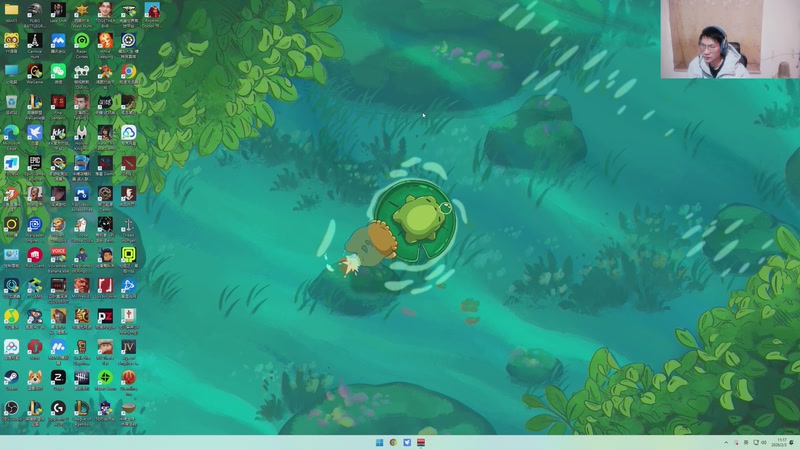Open OBS Studio desktop shortcut
Image resolution: width=800 pixels, height=450 pixels.
coord(11,408)
